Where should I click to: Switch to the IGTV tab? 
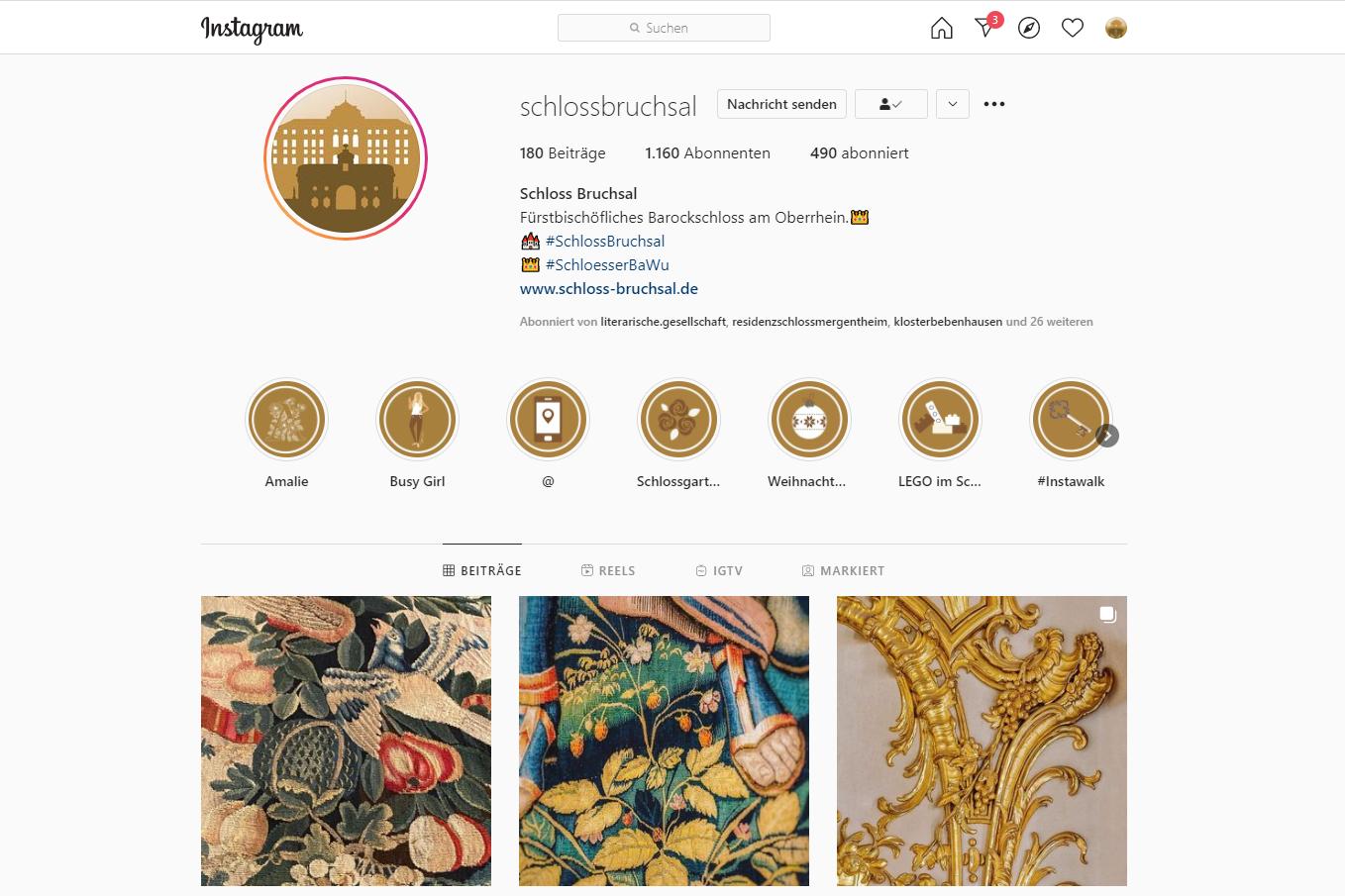coord(719,570)
